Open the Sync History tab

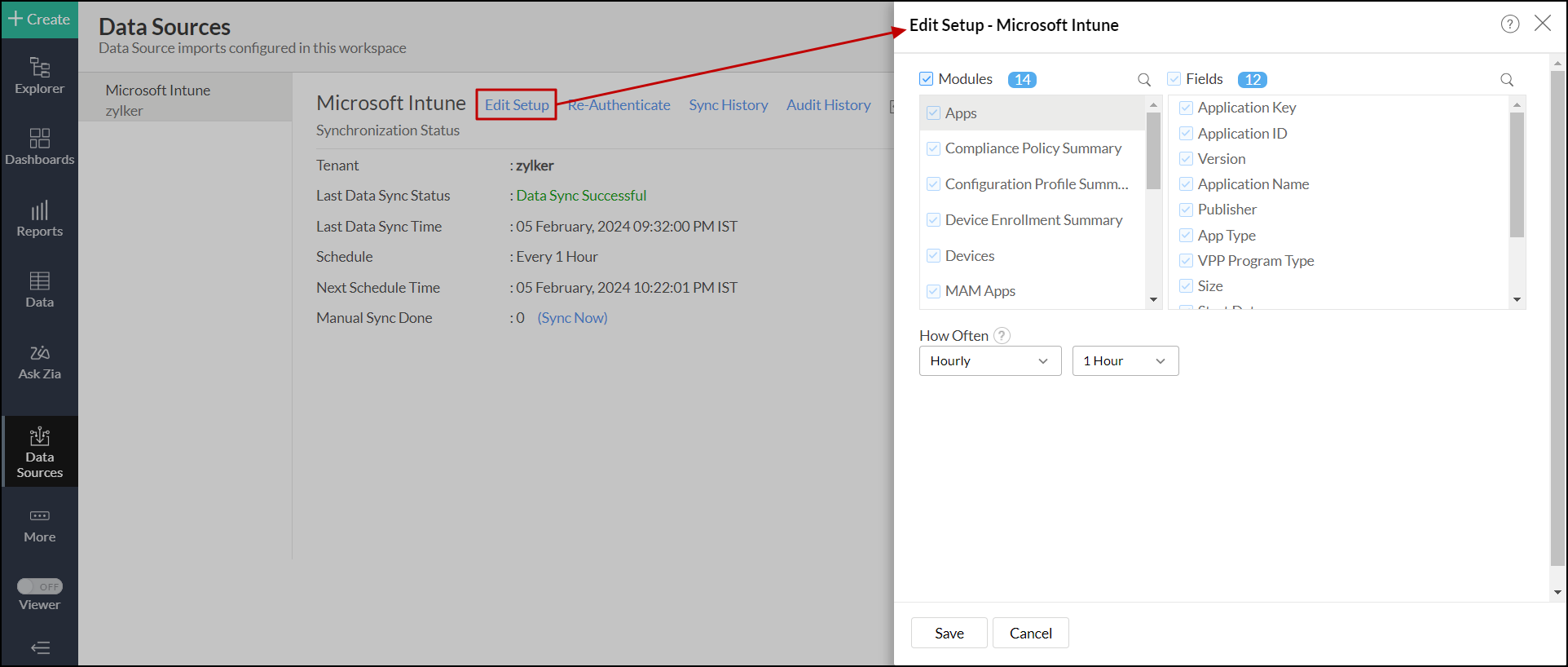click(x=728, y=105)
